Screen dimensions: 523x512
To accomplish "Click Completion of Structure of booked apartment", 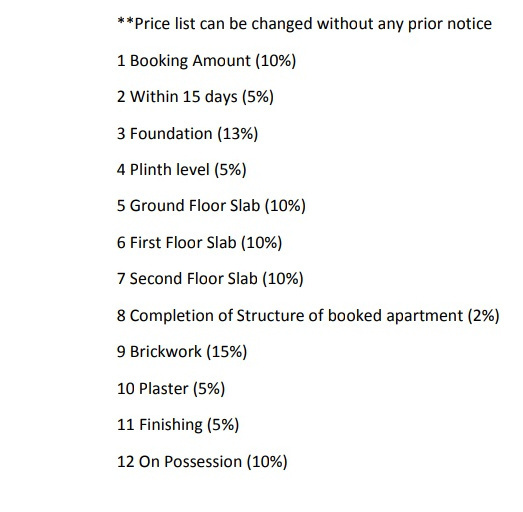I will (296, 316).
